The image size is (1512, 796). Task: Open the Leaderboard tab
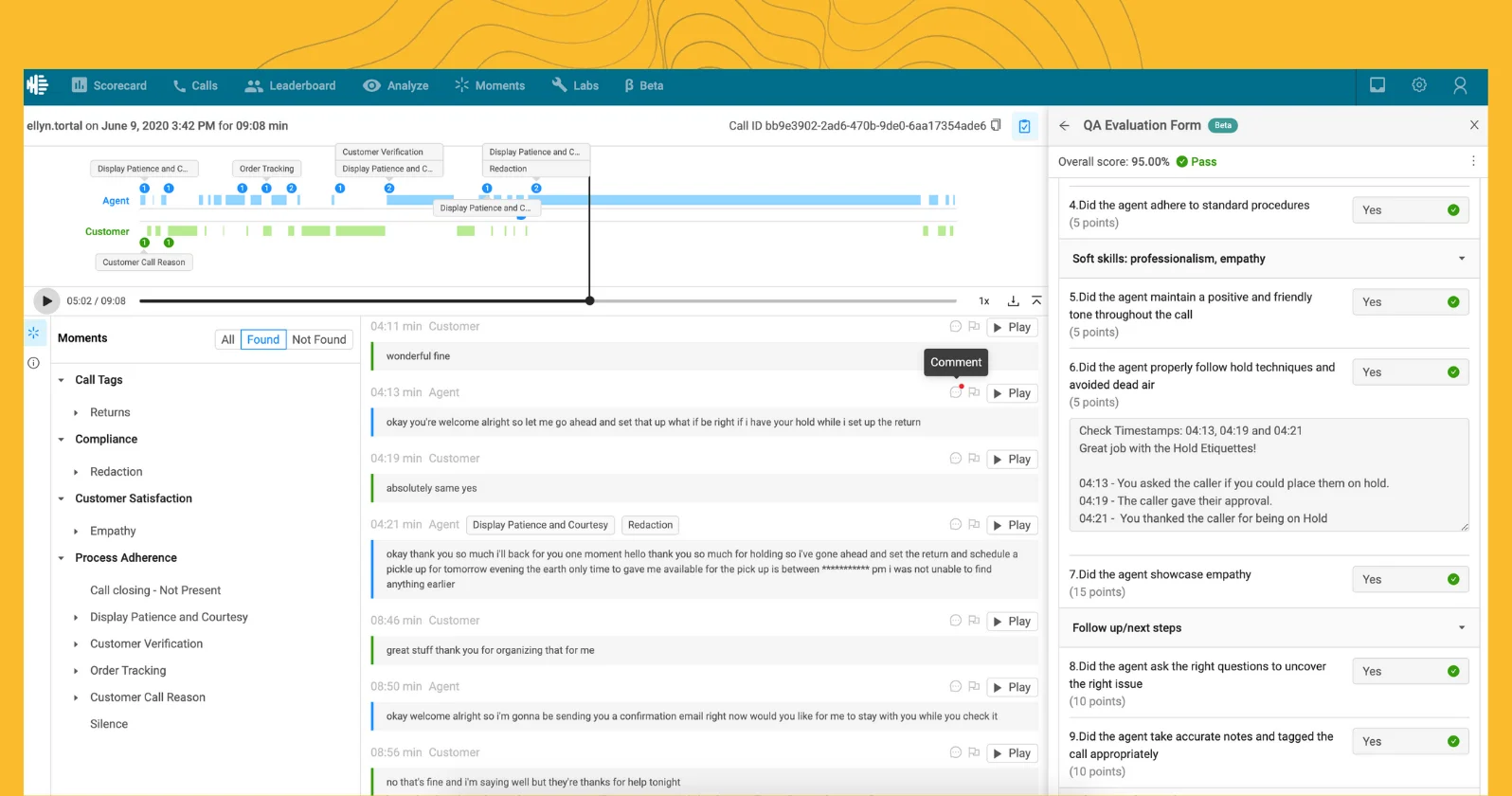click(x=290, y=85)
